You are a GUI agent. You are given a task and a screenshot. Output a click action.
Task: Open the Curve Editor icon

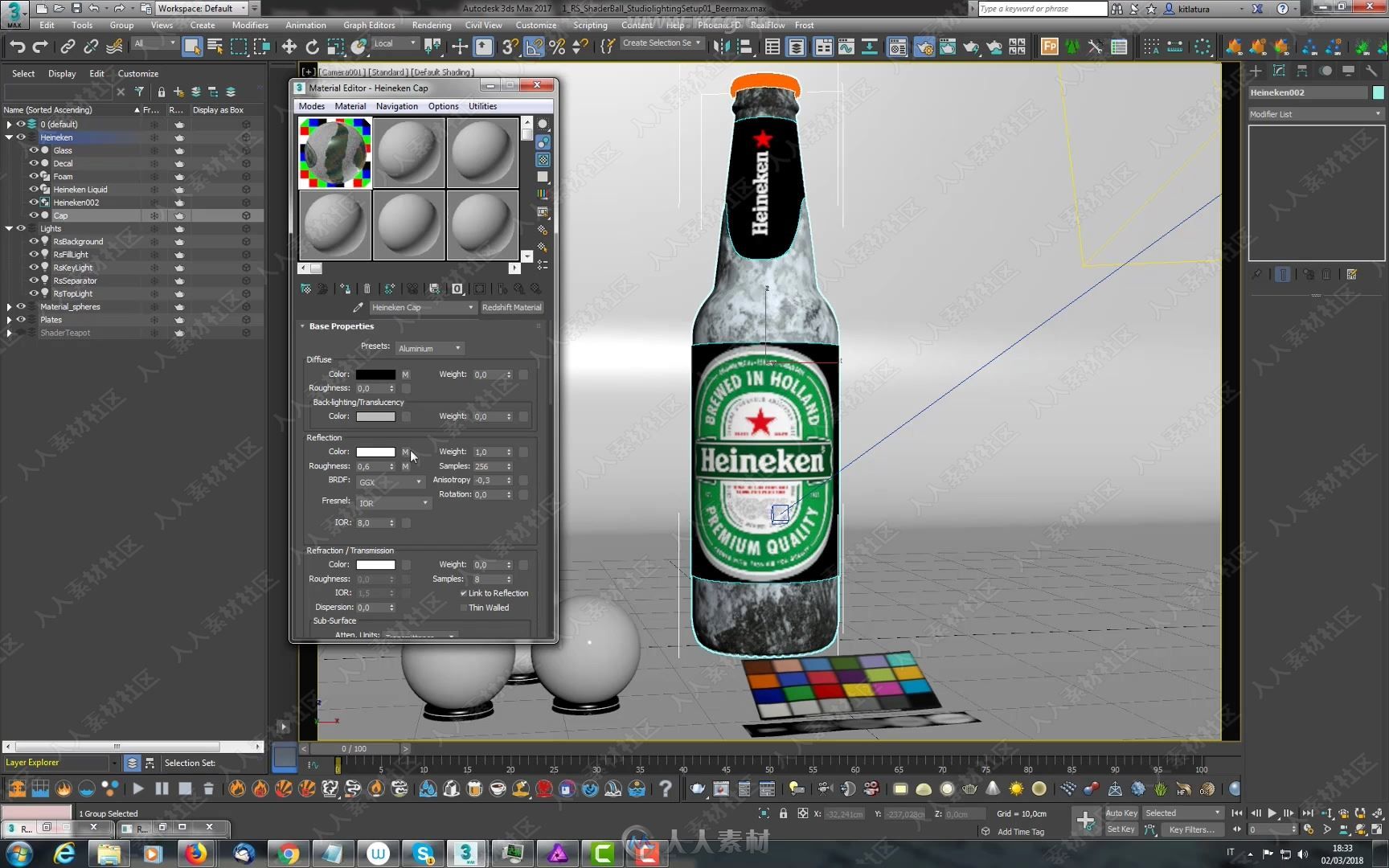(x=846, y=47)
